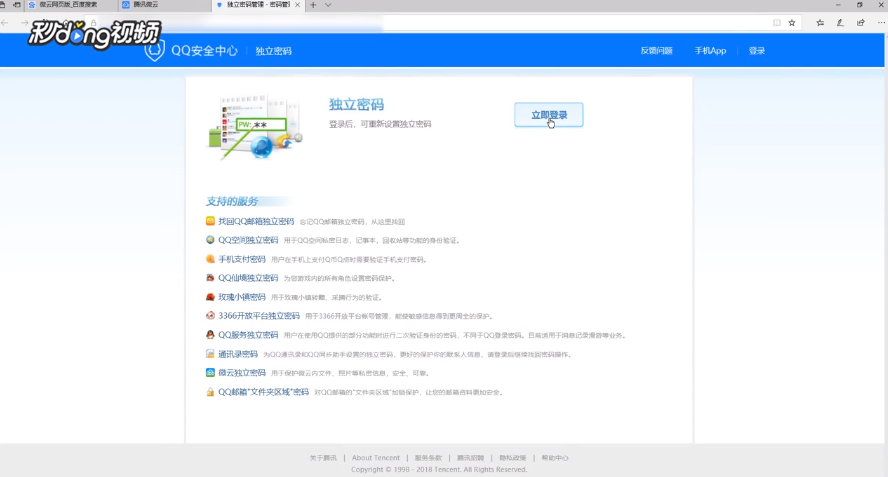Viewport: 888px width, 477px height.
Task: Click the 玫瑰小镇 red icon
Action: coord(210,297)
